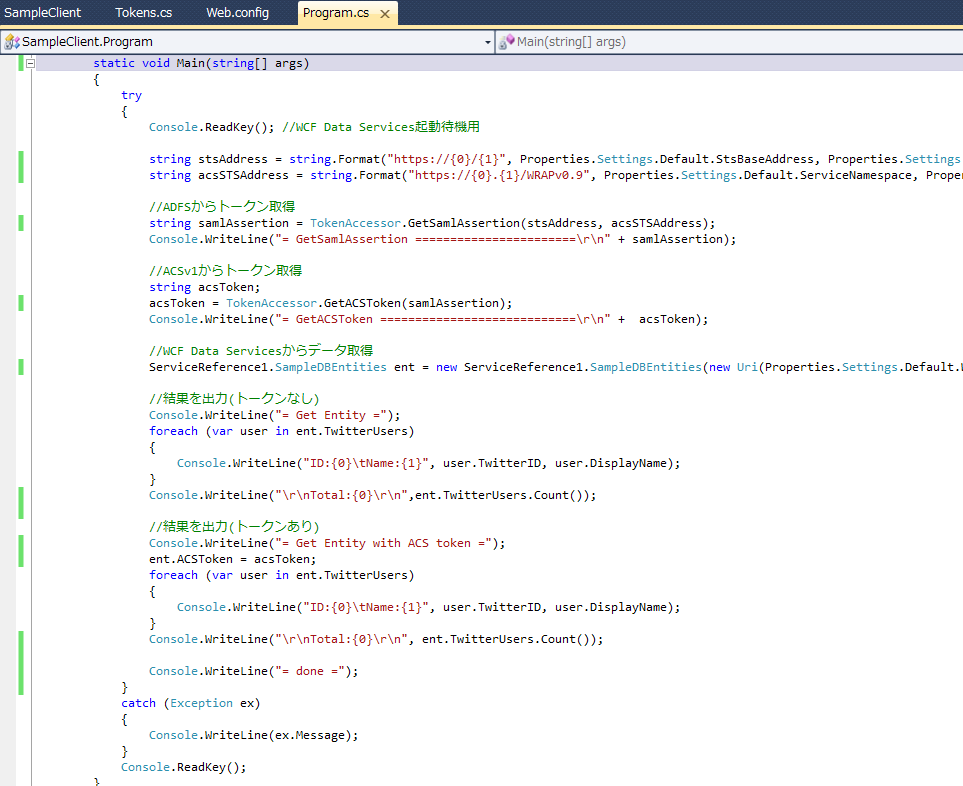The image size is (963, 786).
Task: Open the Tokens.cs tab
Action: (143, 13)
